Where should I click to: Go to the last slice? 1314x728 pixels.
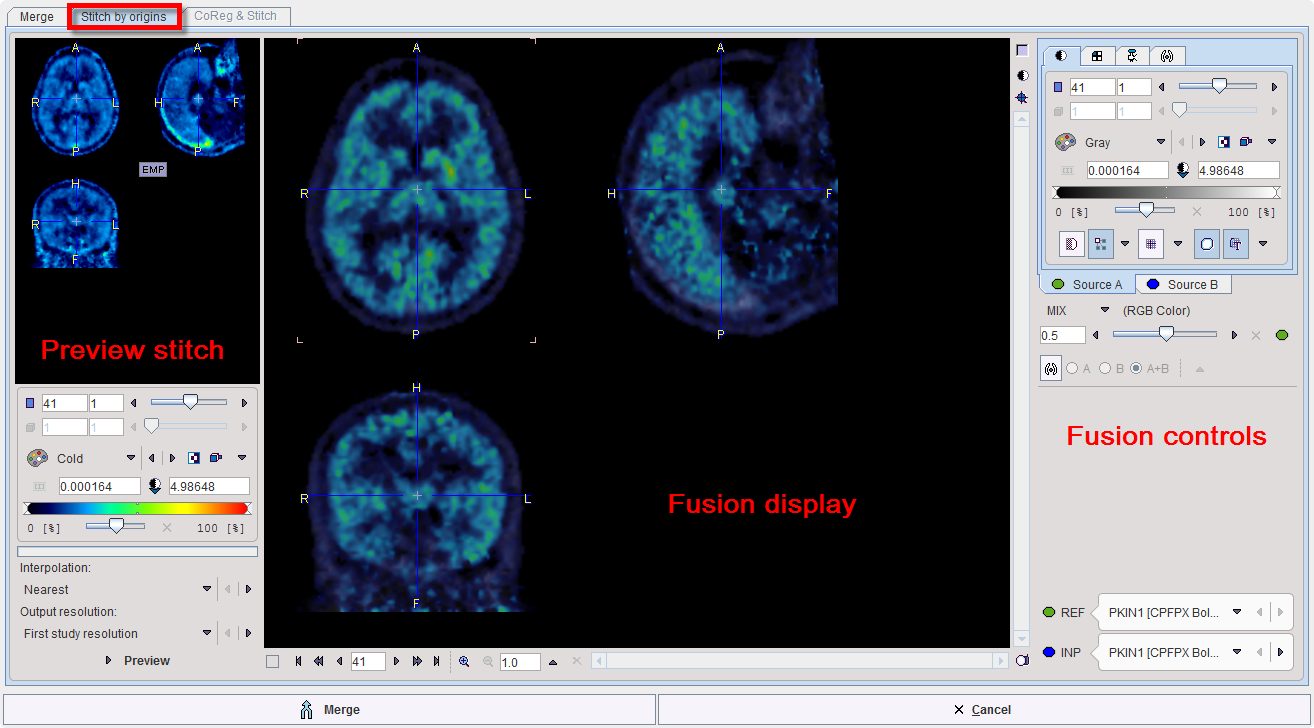tap(436, 661)
